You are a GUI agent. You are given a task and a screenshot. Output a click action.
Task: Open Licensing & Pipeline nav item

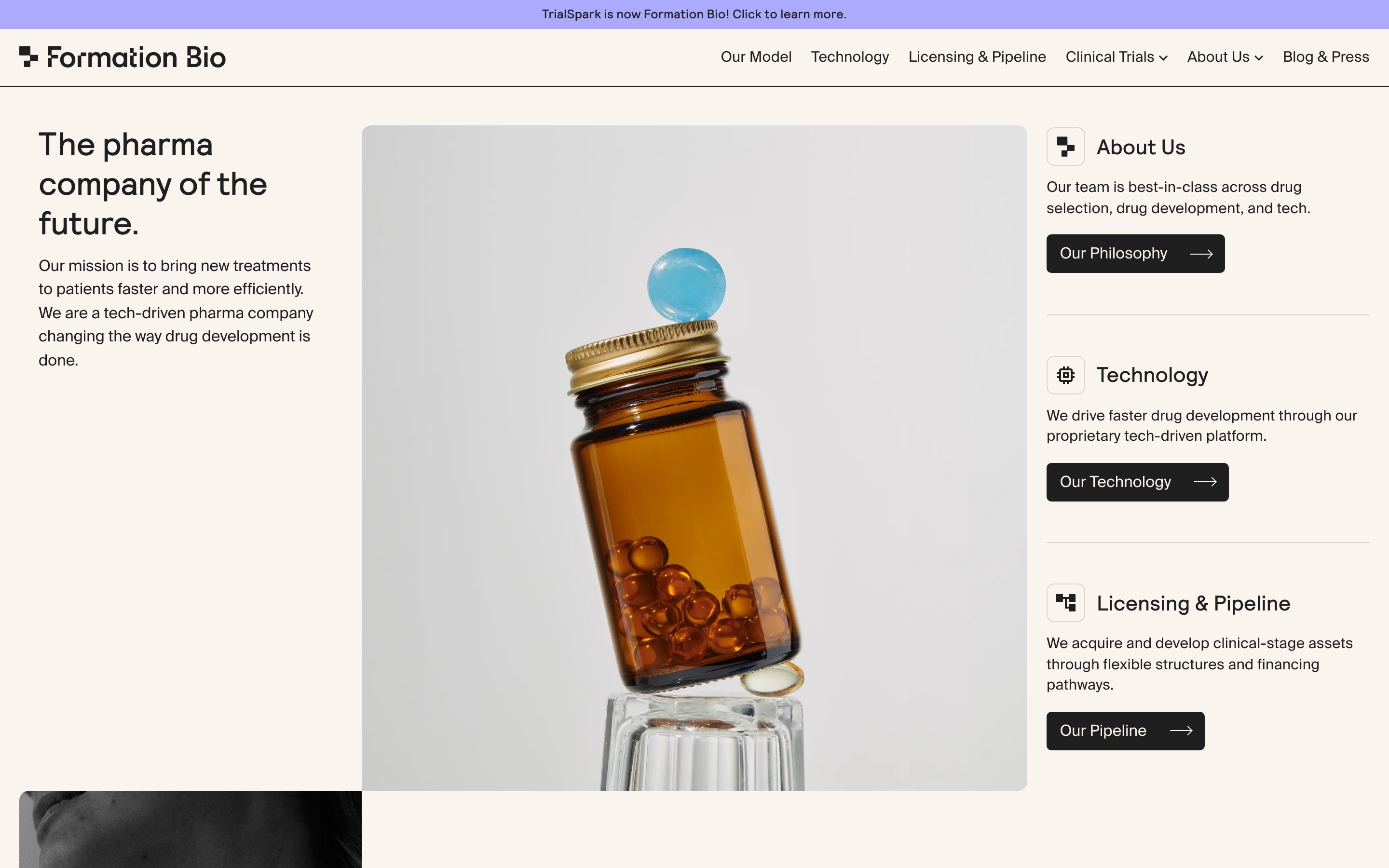click(977, 57)
